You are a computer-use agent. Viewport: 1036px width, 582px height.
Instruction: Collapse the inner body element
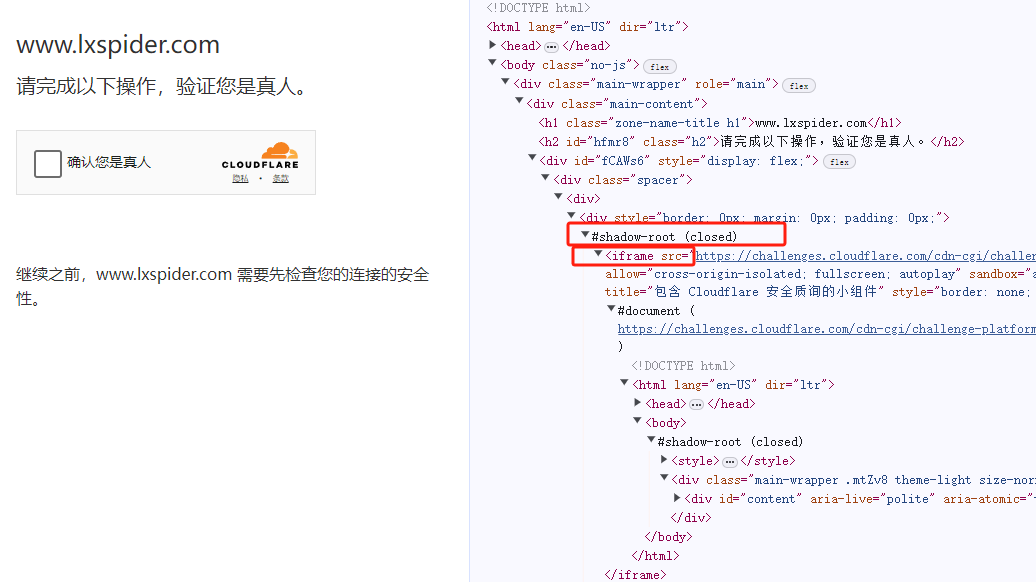638,421
